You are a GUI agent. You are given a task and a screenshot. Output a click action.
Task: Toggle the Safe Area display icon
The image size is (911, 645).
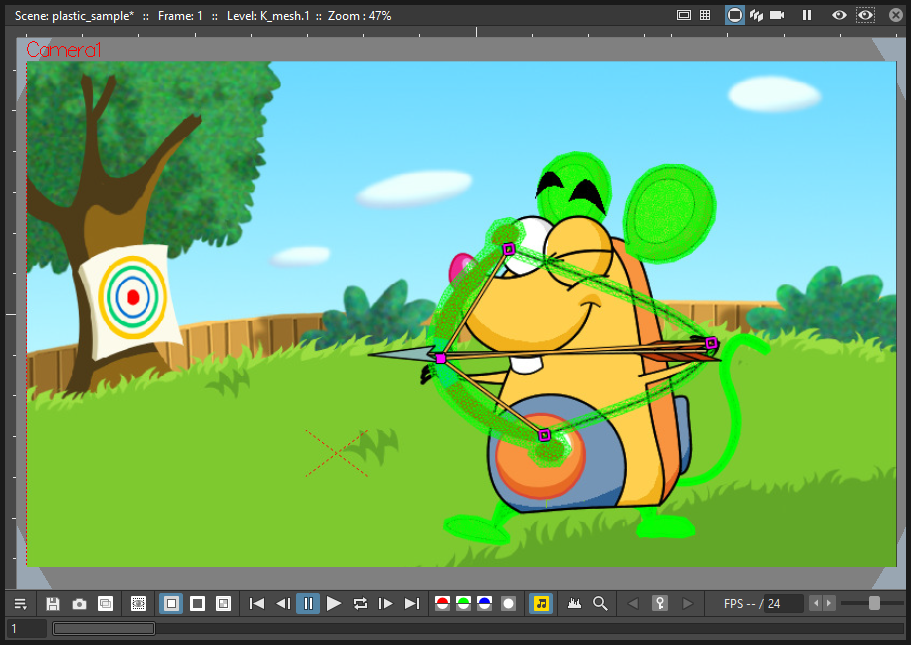(684, 15)
